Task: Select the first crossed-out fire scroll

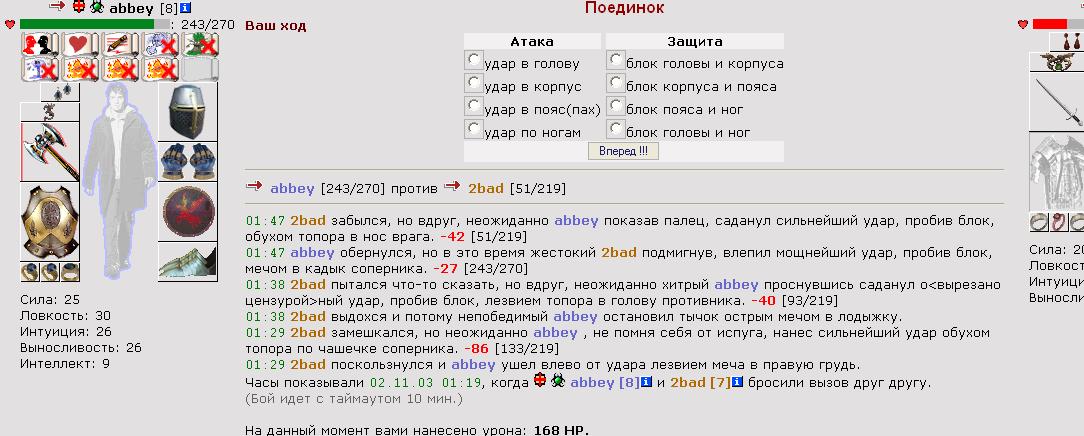Action: pyautogui.click(x=81, y=70)
